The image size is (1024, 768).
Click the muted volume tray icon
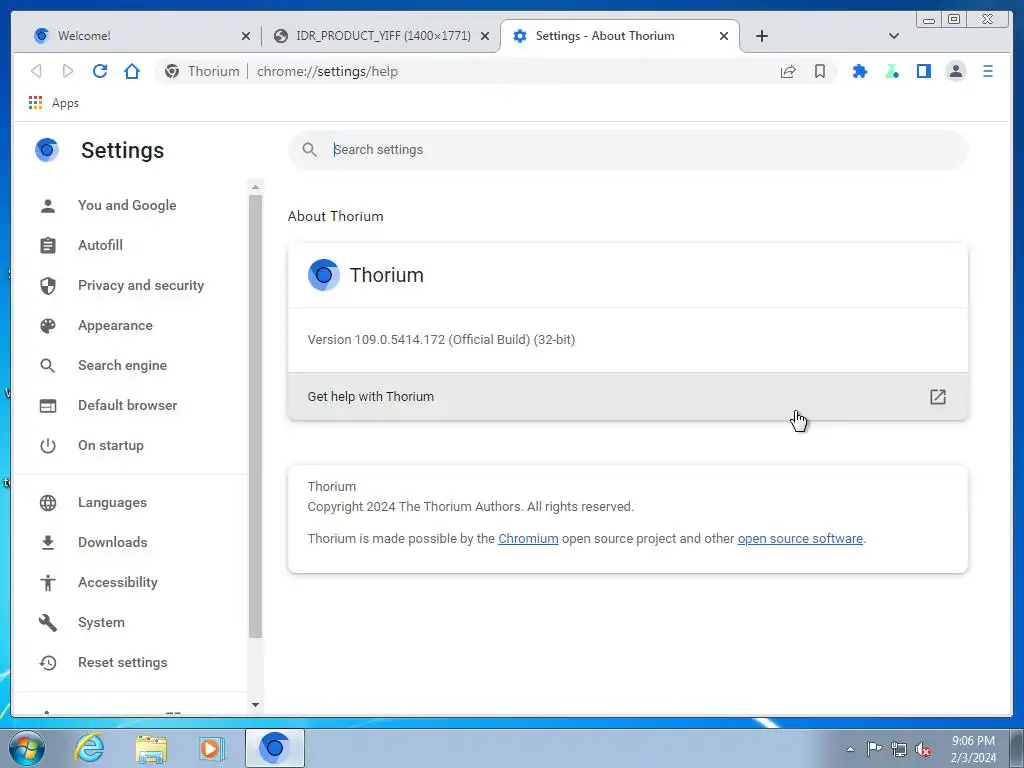click(x=923, y=750)
